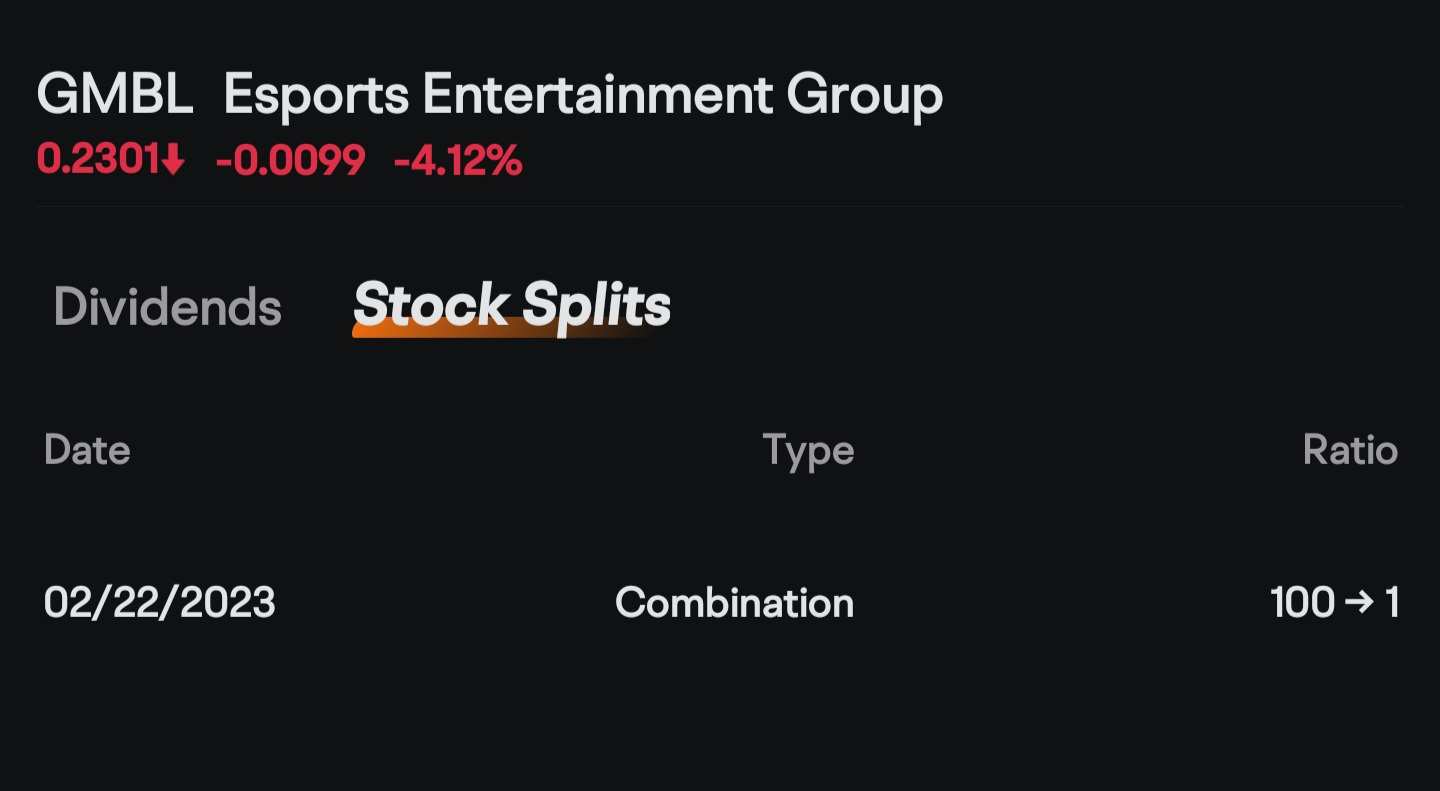Select the 02/22/2023 split date
Image resolution: width=1440 pixels, height=791 pixels.
click(160, 603)
